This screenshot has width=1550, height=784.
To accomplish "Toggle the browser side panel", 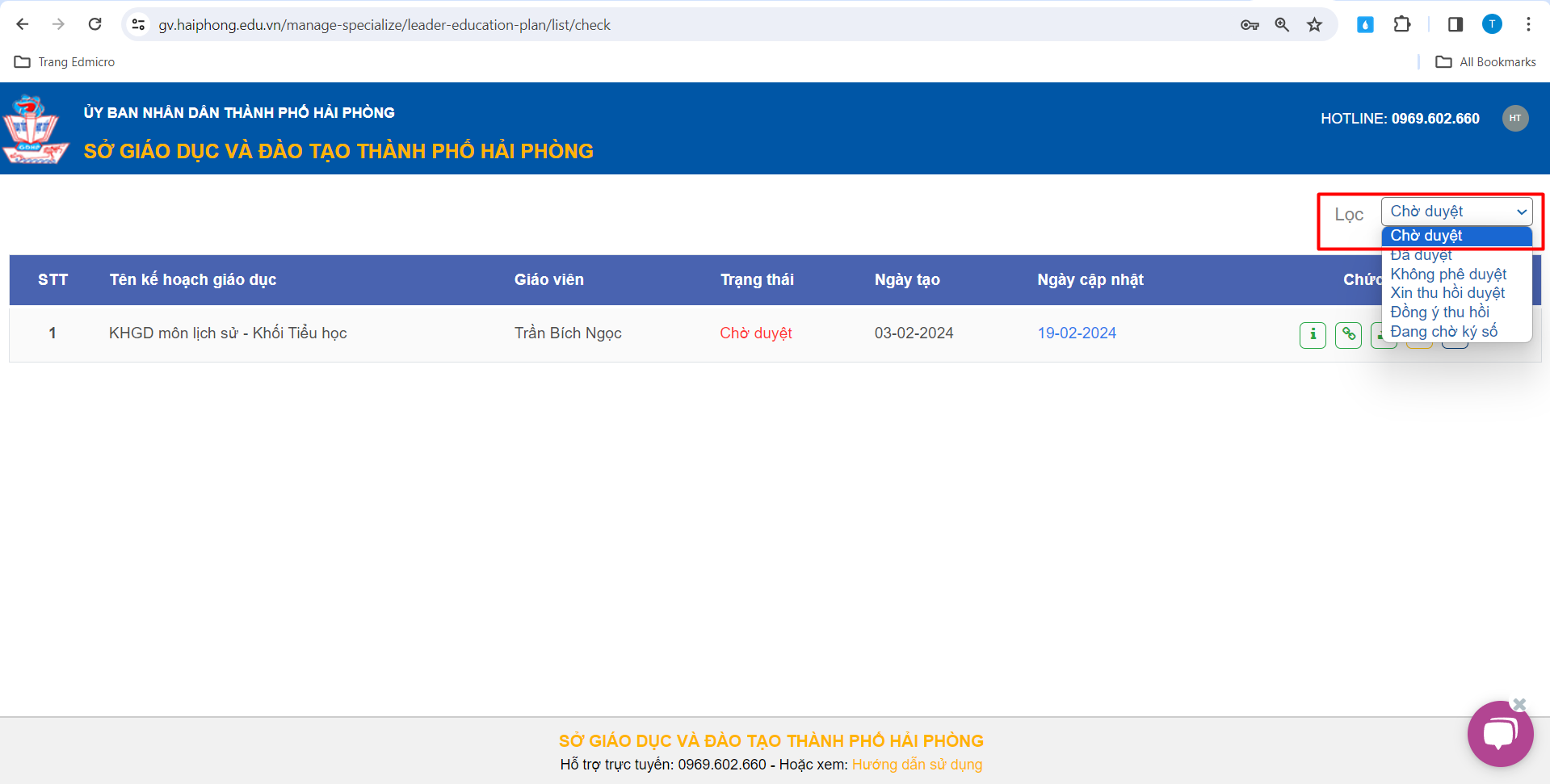I will (1455, 25).
